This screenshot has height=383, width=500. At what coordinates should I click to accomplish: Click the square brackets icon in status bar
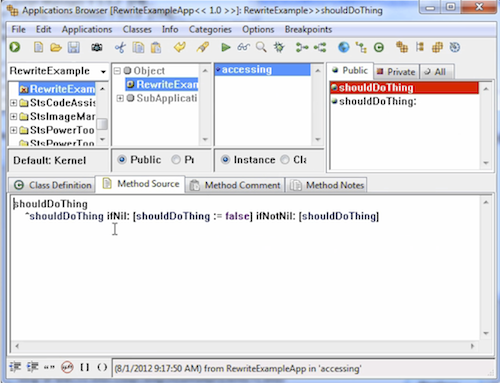[x=85, y=367]
